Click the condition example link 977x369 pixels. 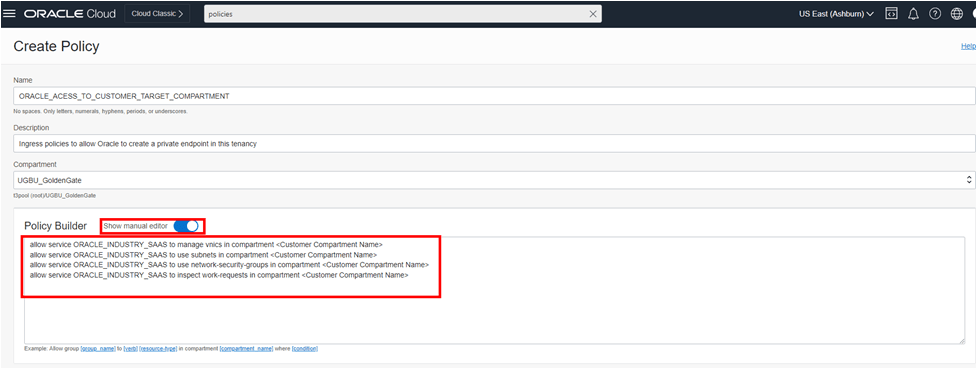point(305,348)
